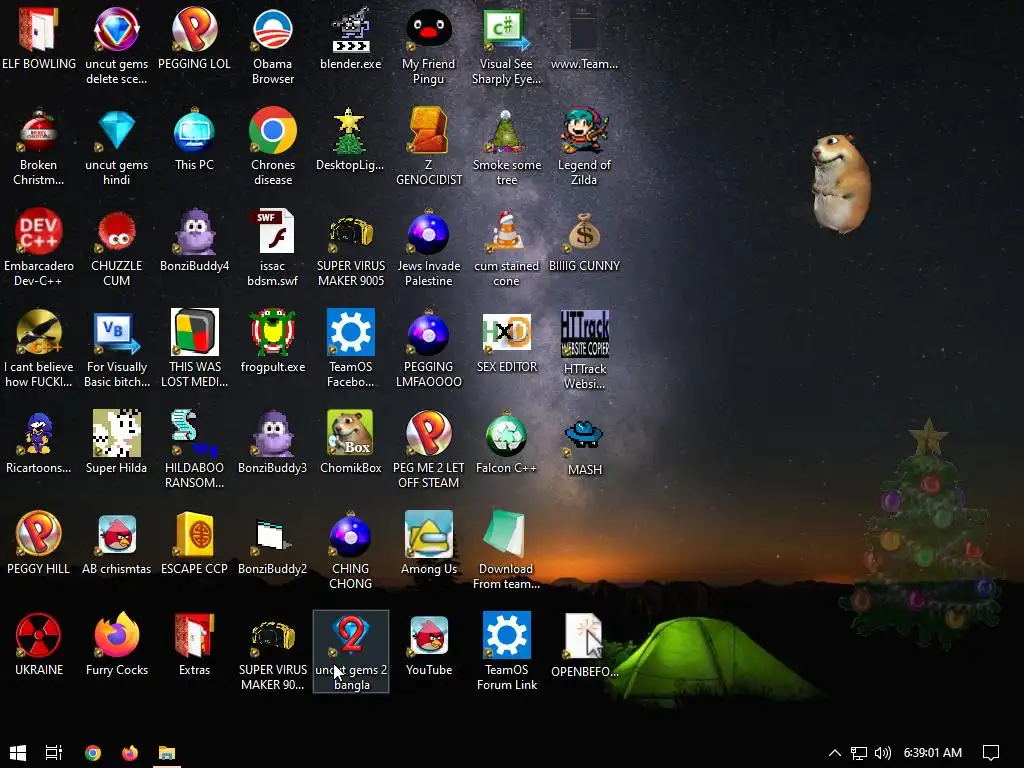Click the Obama Browser shortcut

[272, 31]
